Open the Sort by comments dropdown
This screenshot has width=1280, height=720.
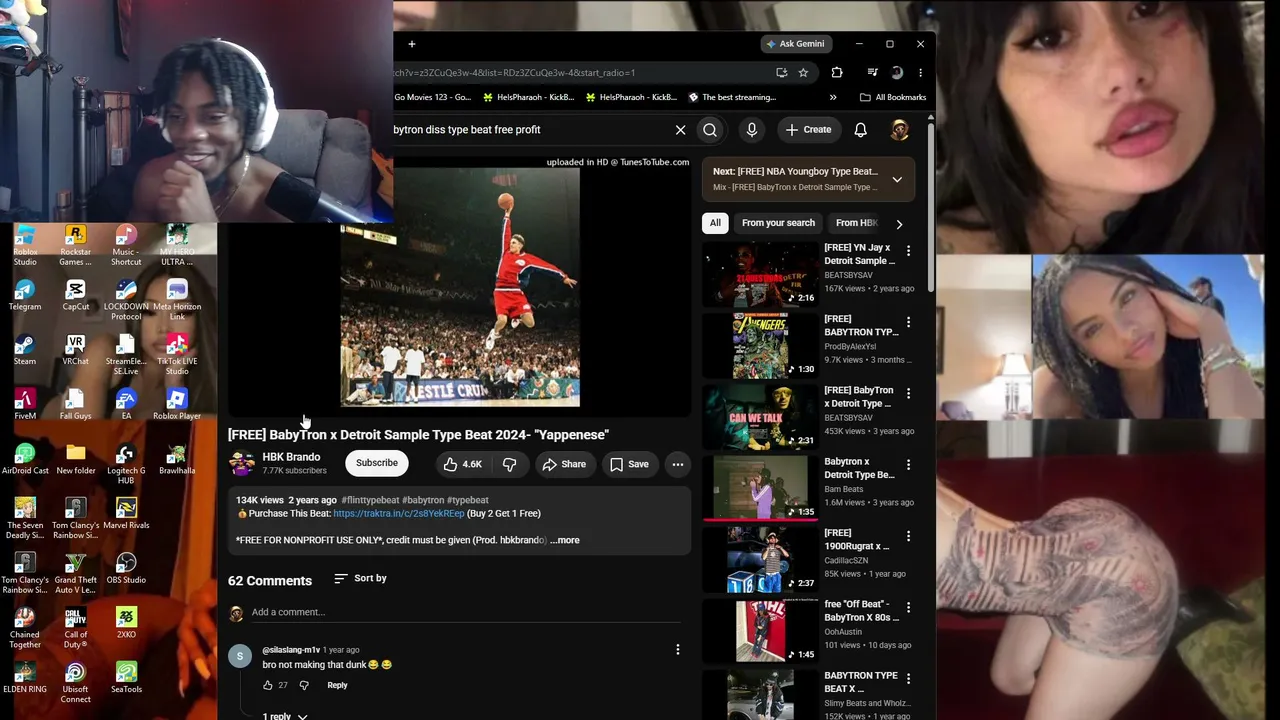click(x=360, y=578)
